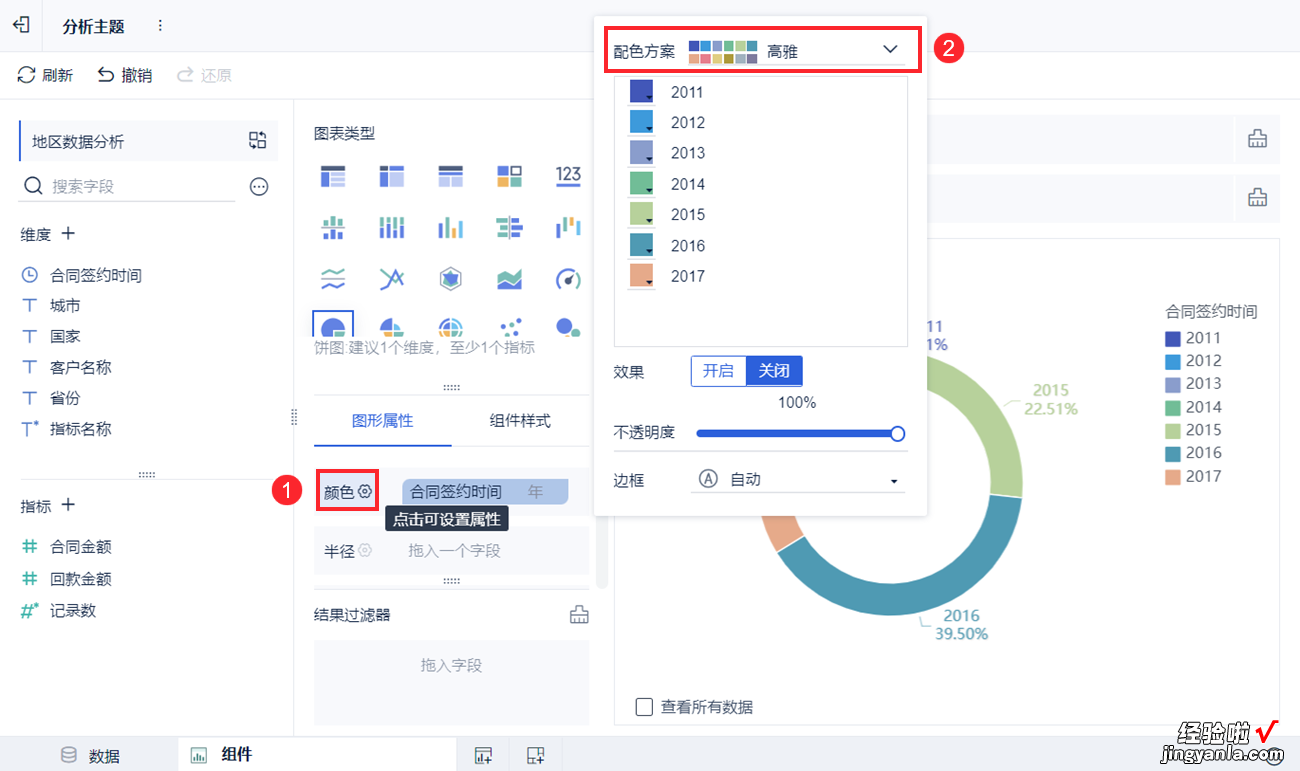
Task: Change the 2012 color swatch
Action: 641,122
